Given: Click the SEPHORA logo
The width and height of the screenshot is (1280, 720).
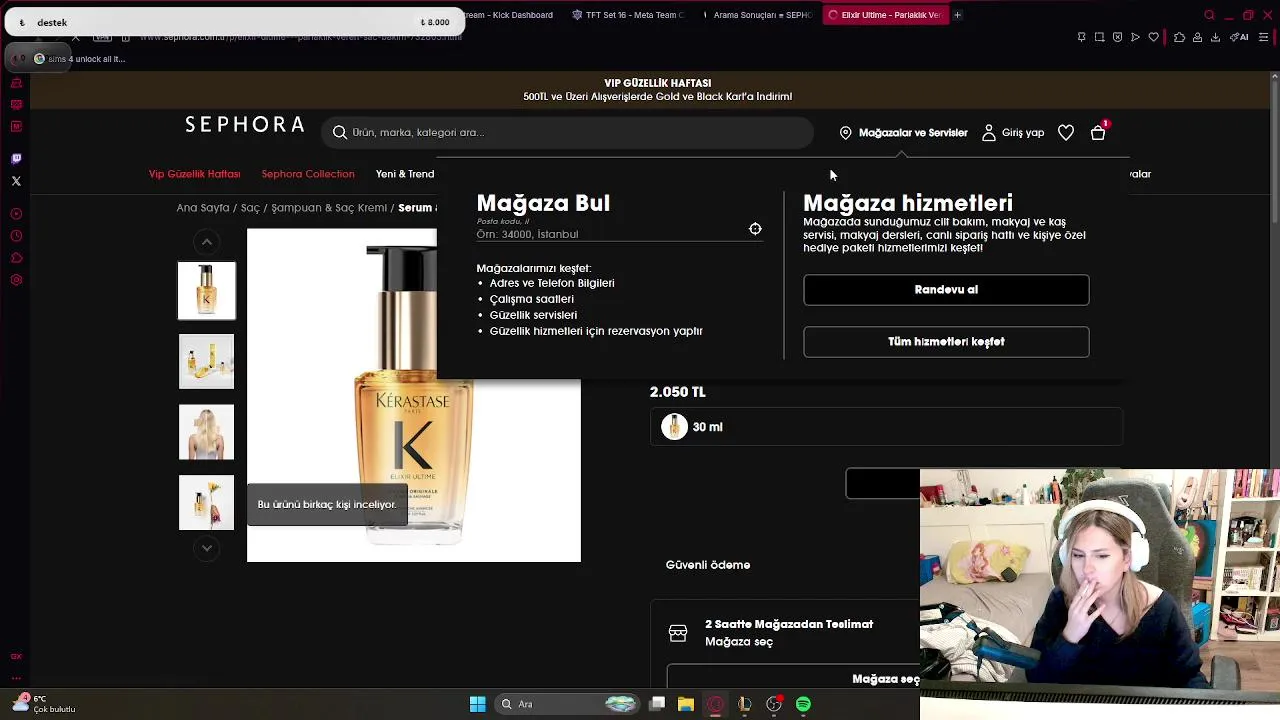Looking at the screenshot, I should [245, 124].
